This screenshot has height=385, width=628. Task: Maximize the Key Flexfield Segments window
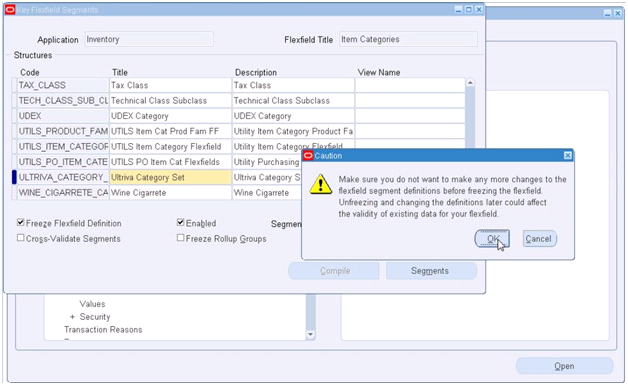click(469, 10)
